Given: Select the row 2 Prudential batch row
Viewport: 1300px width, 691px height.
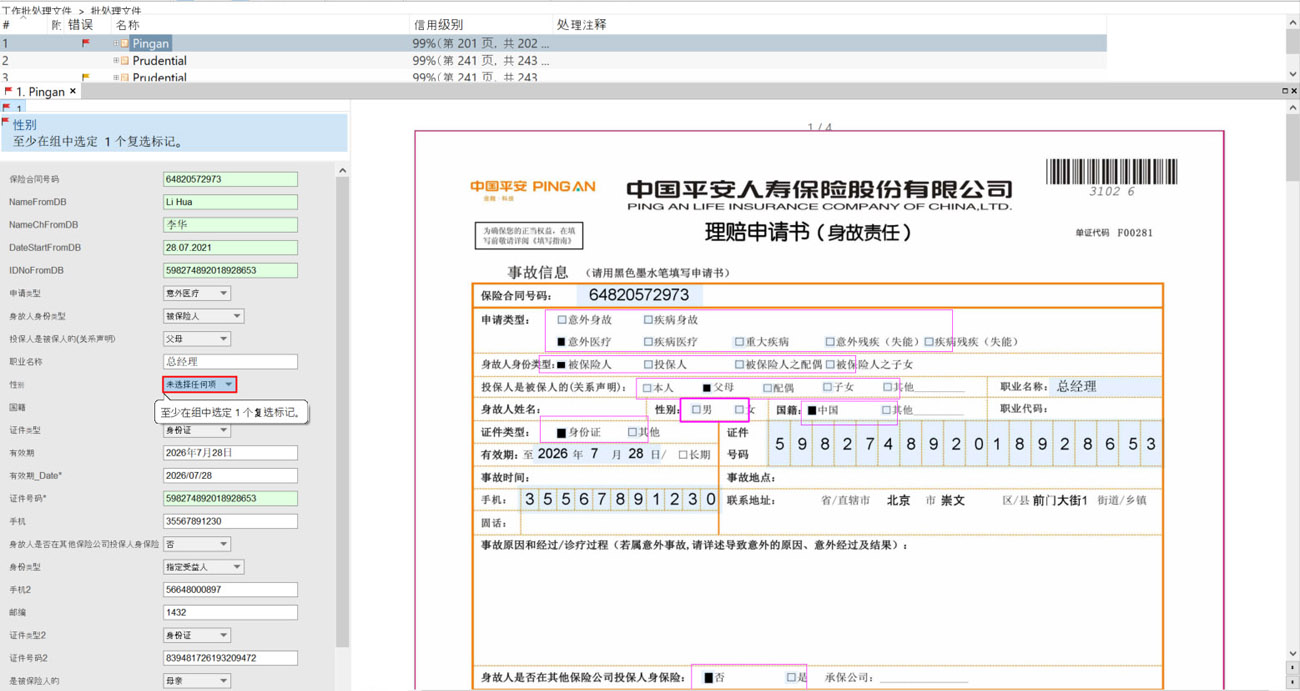Looking at the screenshot, I should point(553,61).
